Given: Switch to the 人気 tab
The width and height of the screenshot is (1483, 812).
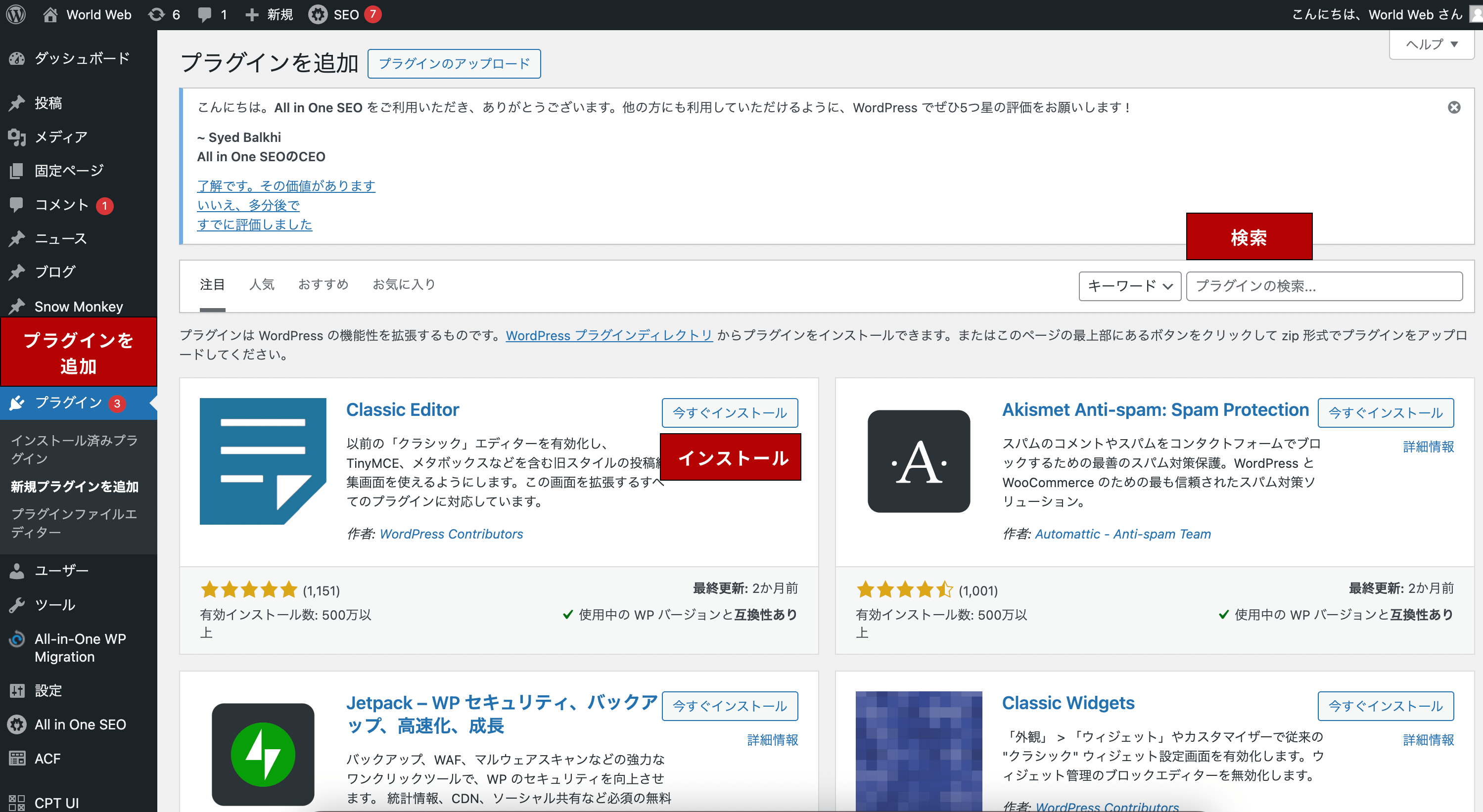Looking at the screenshot, I should tap(262, 284).
